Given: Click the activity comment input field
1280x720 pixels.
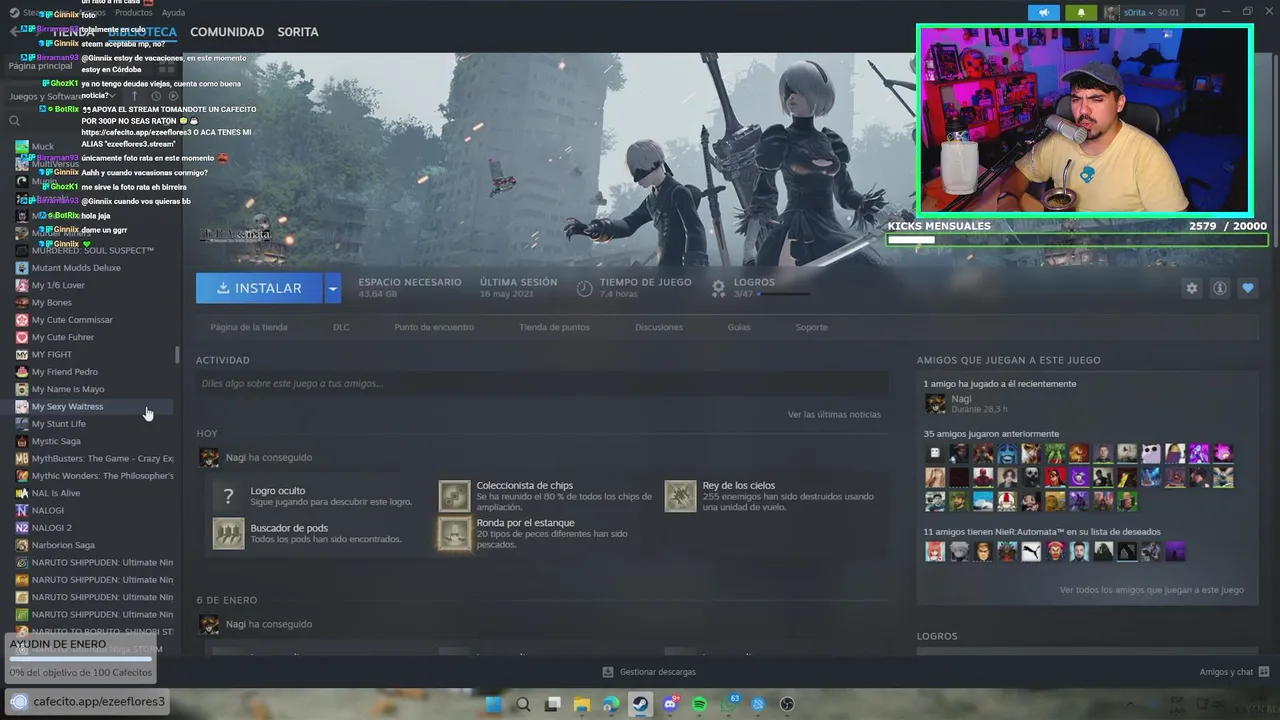Looking at the screenshot, I should click(x=542, y=383).
